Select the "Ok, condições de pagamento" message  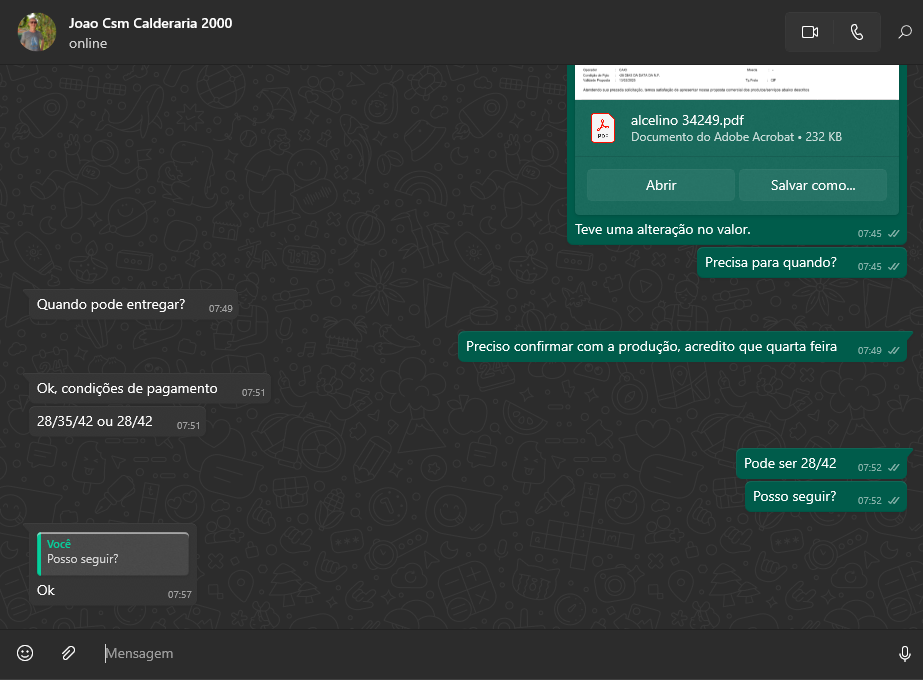(x=127, y=389)
